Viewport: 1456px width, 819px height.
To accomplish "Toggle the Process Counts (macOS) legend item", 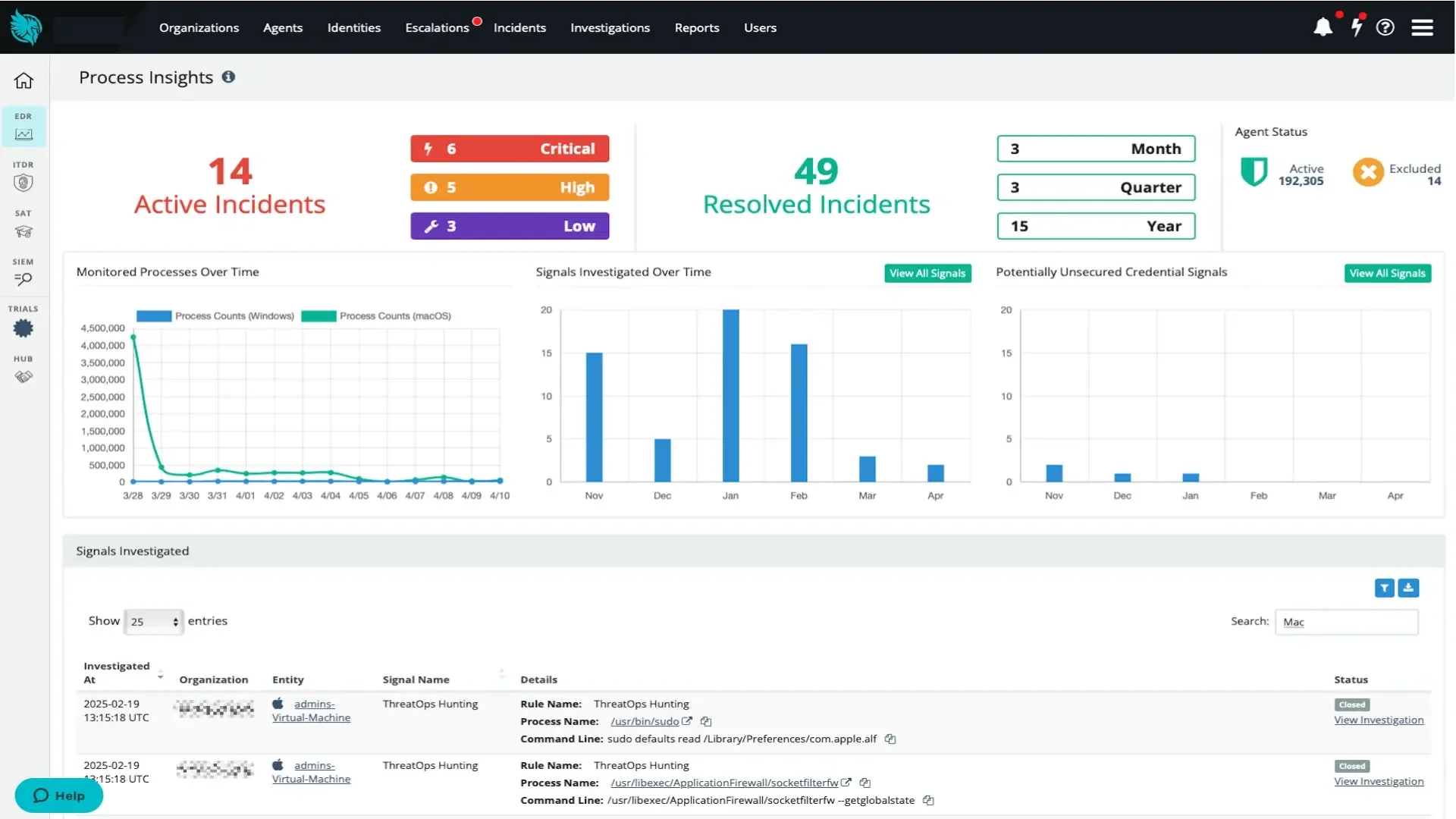I will point(376,316).
